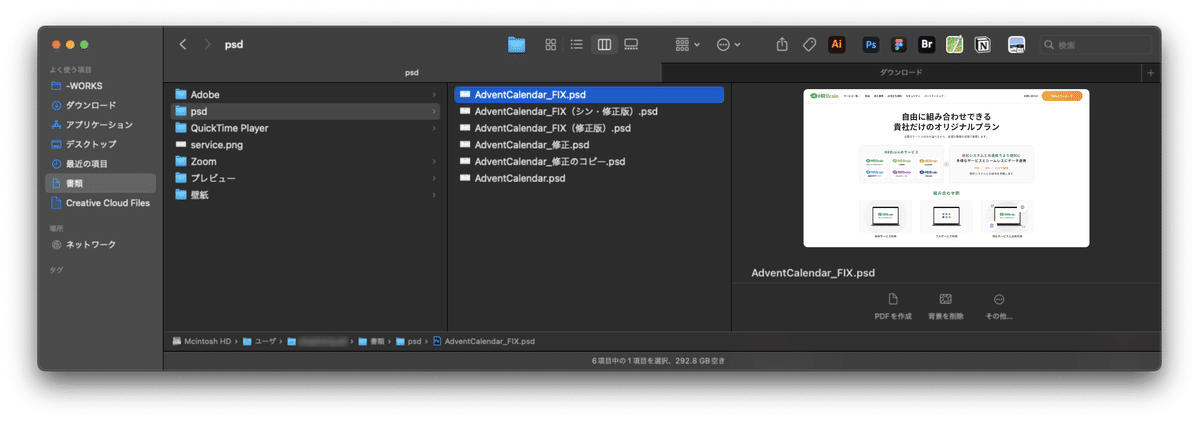The image size is (1200, 422).
Task: Open ダウンロード in the sidebar
Action: [100, 105]
